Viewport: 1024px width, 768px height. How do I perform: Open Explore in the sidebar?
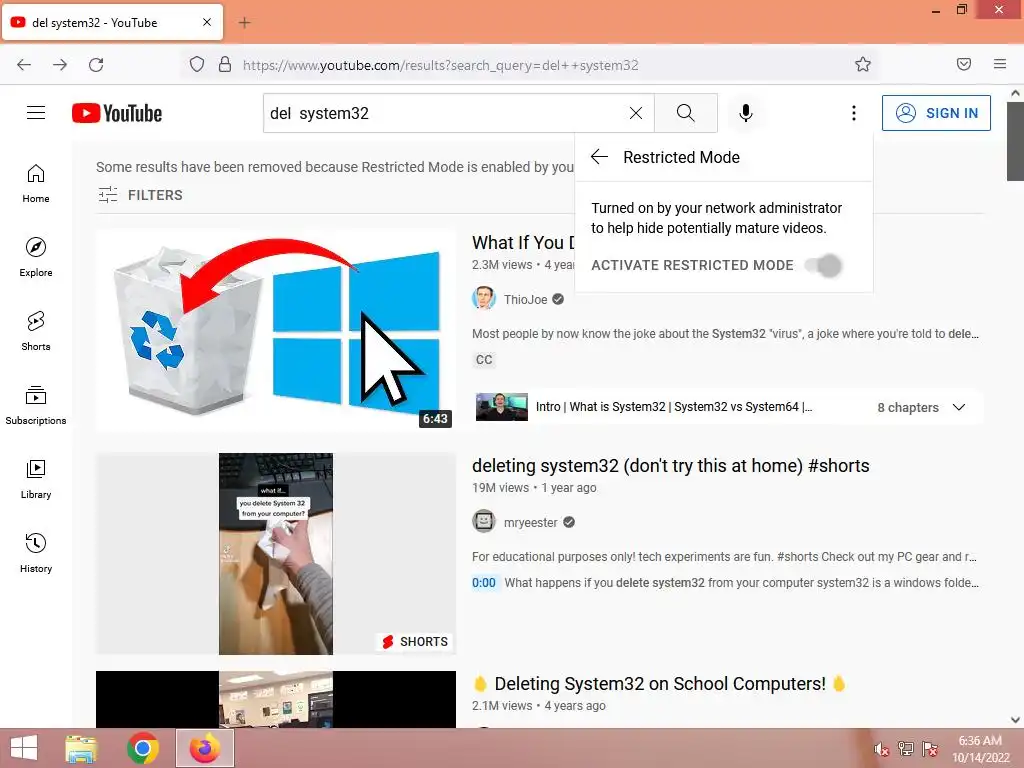pos(36,257)
